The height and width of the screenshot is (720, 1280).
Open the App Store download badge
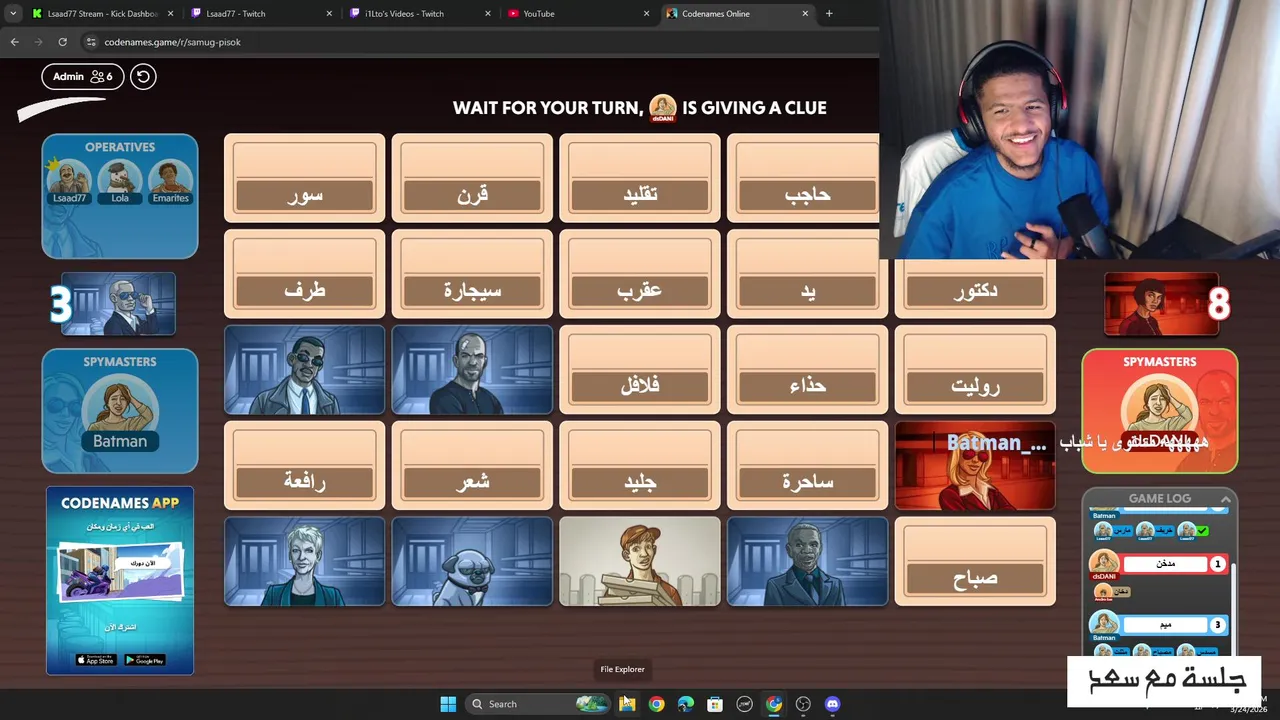96,660
